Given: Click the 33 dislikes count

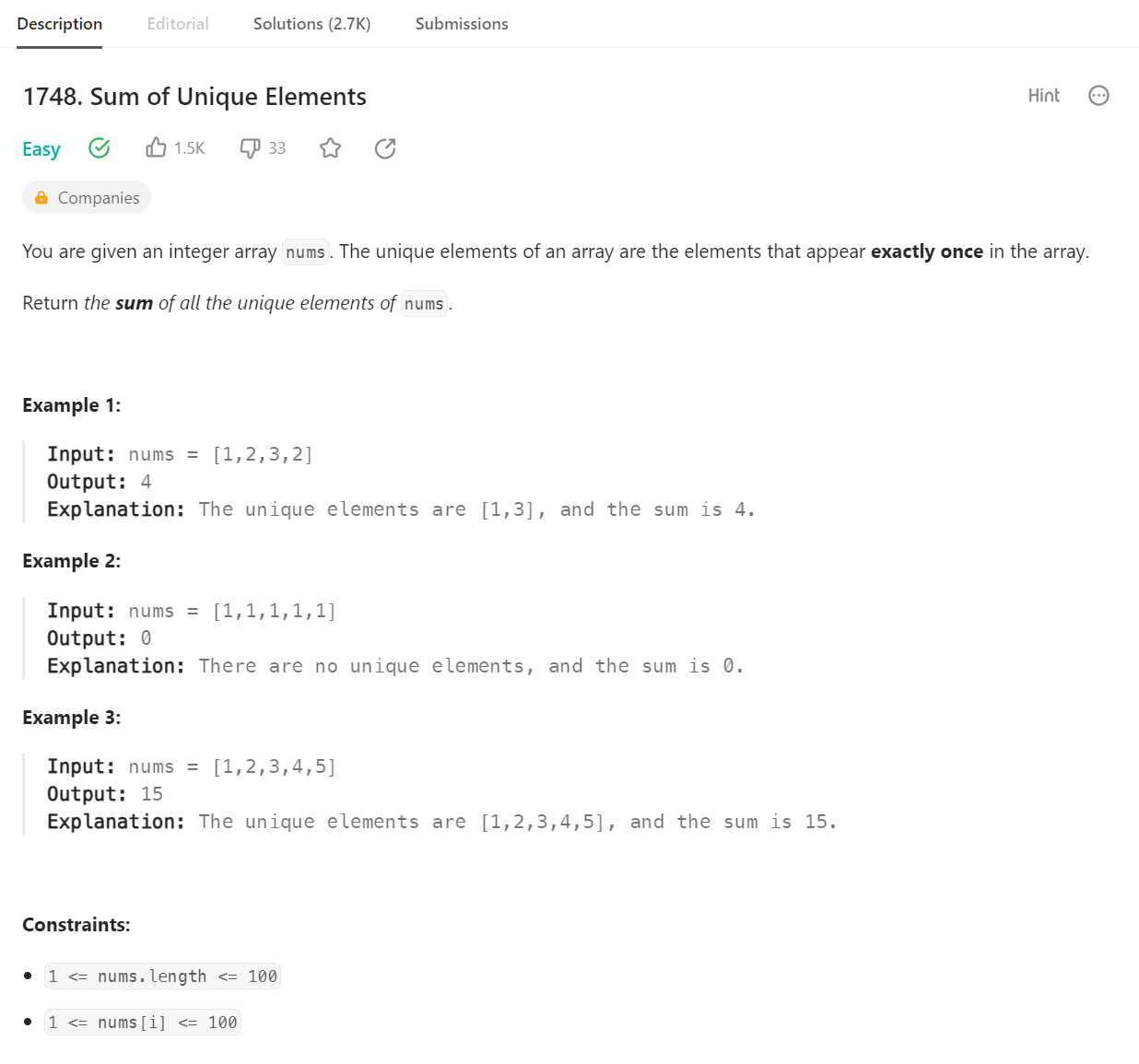Looking at the screenshot, I should click(277, 148).
